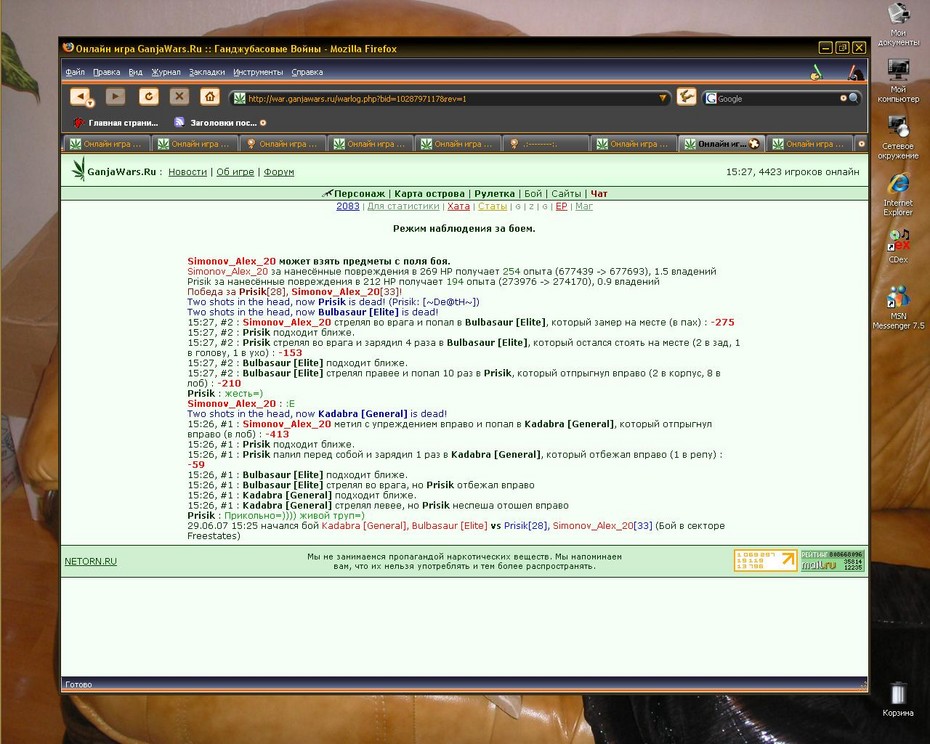Launch Internet Explorer from desktop
Viewport: 930px width, 744px height.
tap(898, 195)
